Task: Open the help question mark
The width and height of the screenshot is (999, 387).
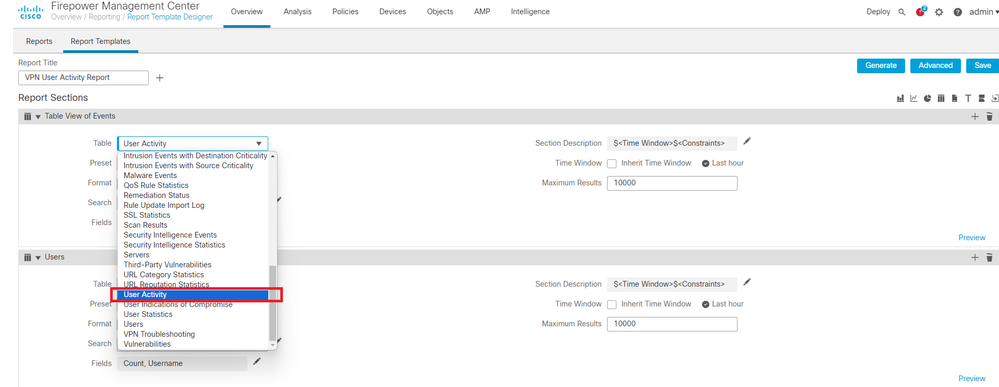Action: pos(958,12)
